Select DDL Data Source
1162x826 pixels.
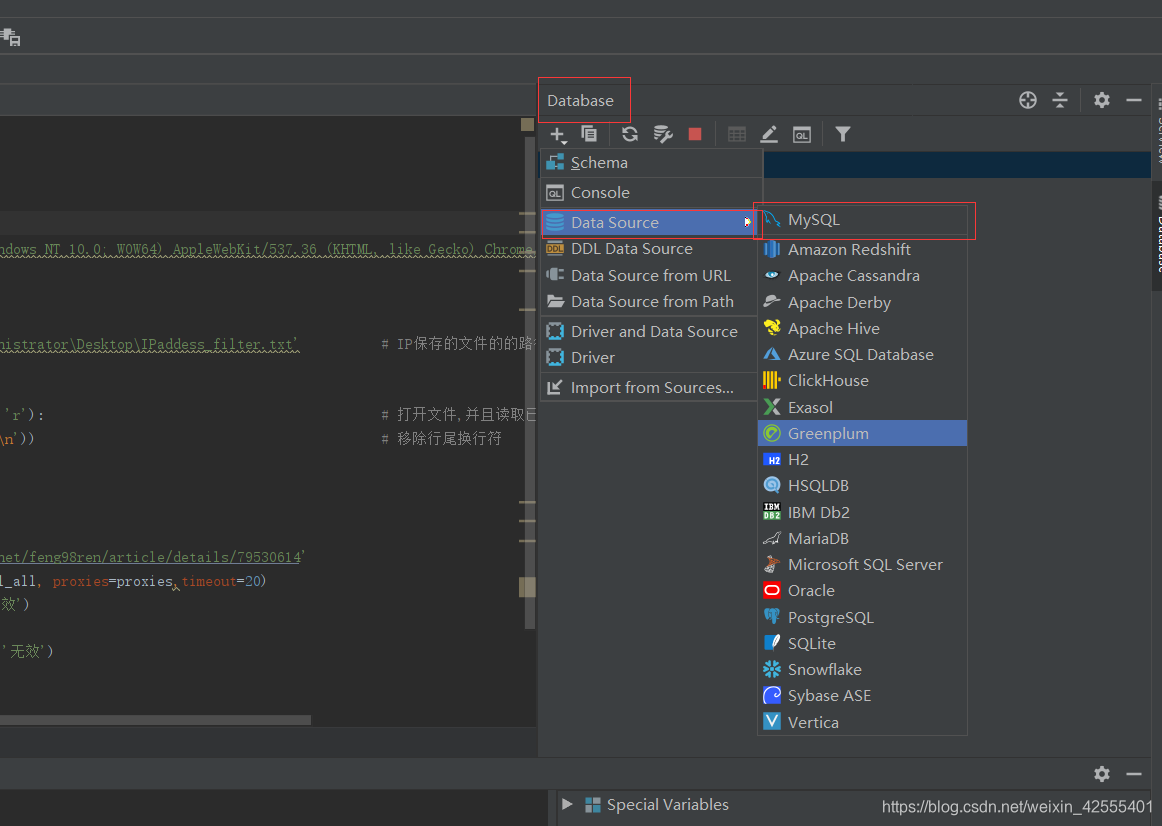click(x=648, y=249)
